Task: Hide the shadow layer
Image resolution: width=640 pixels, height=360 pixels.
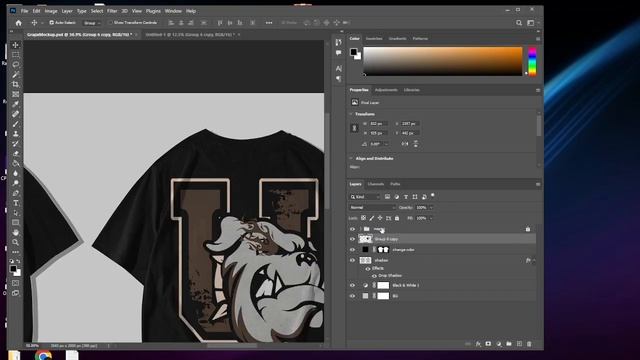Action: (x=352, y=260)
